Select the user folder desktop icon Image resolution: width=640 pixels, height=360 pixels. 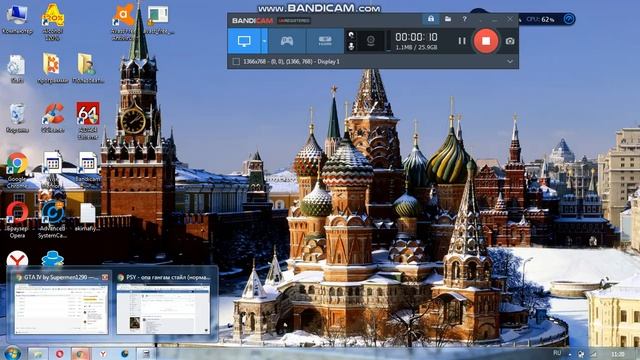[x=87, y=69]
